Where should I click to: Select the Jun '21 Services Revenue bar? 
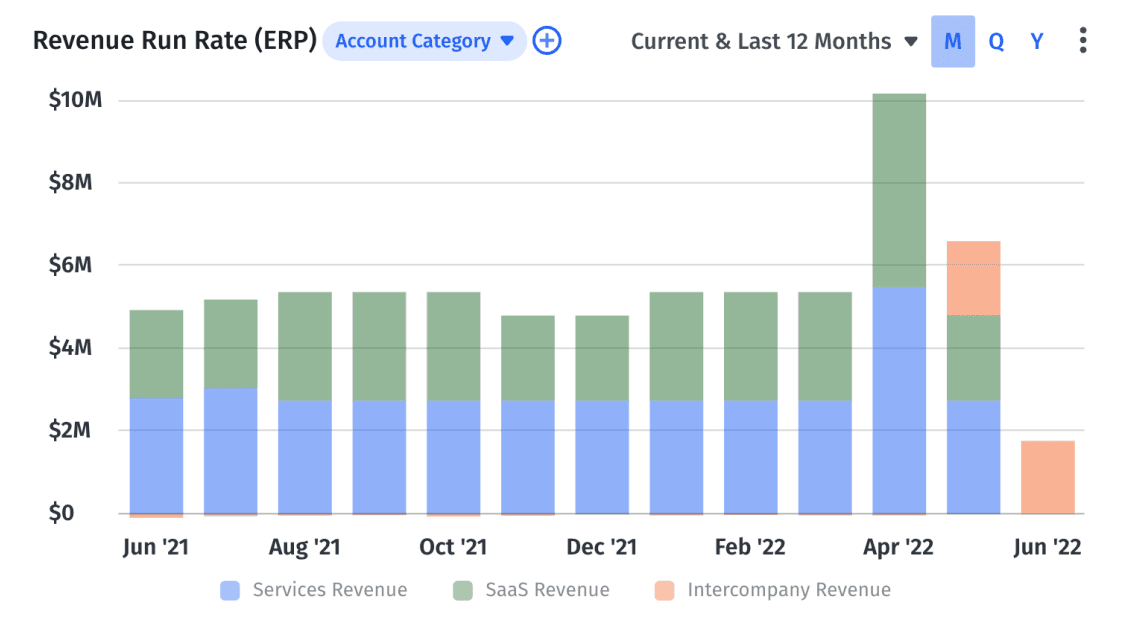point(156,455)
